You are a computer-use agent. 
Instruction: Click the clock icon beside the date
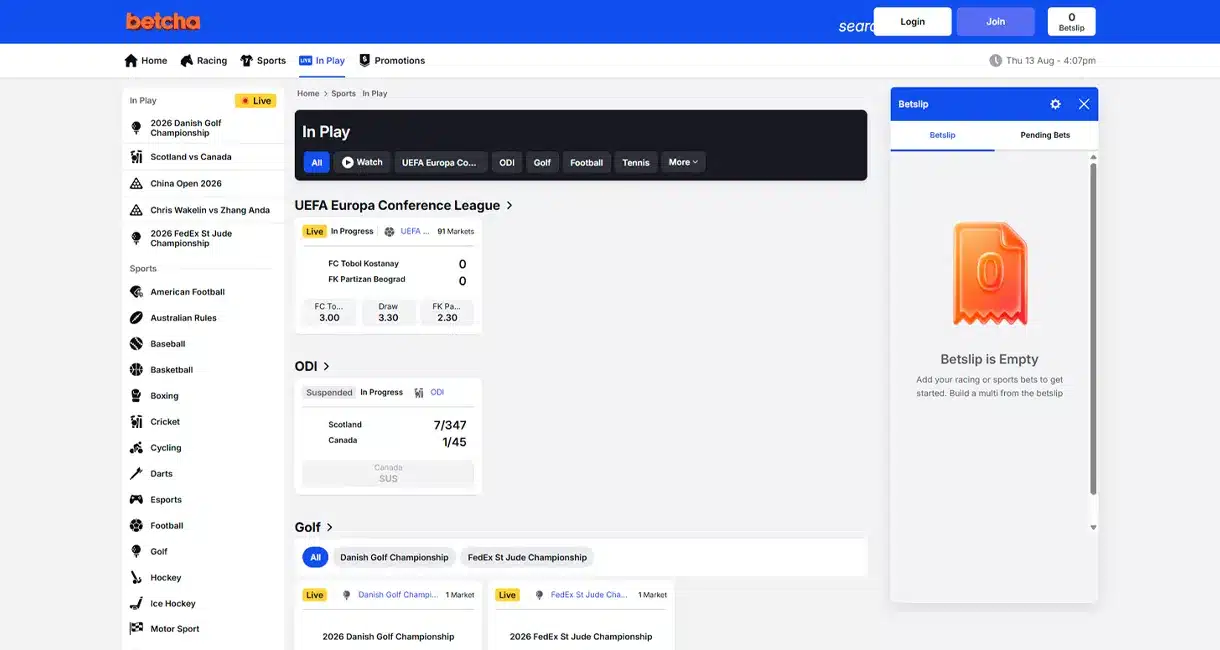pos(995,61)
